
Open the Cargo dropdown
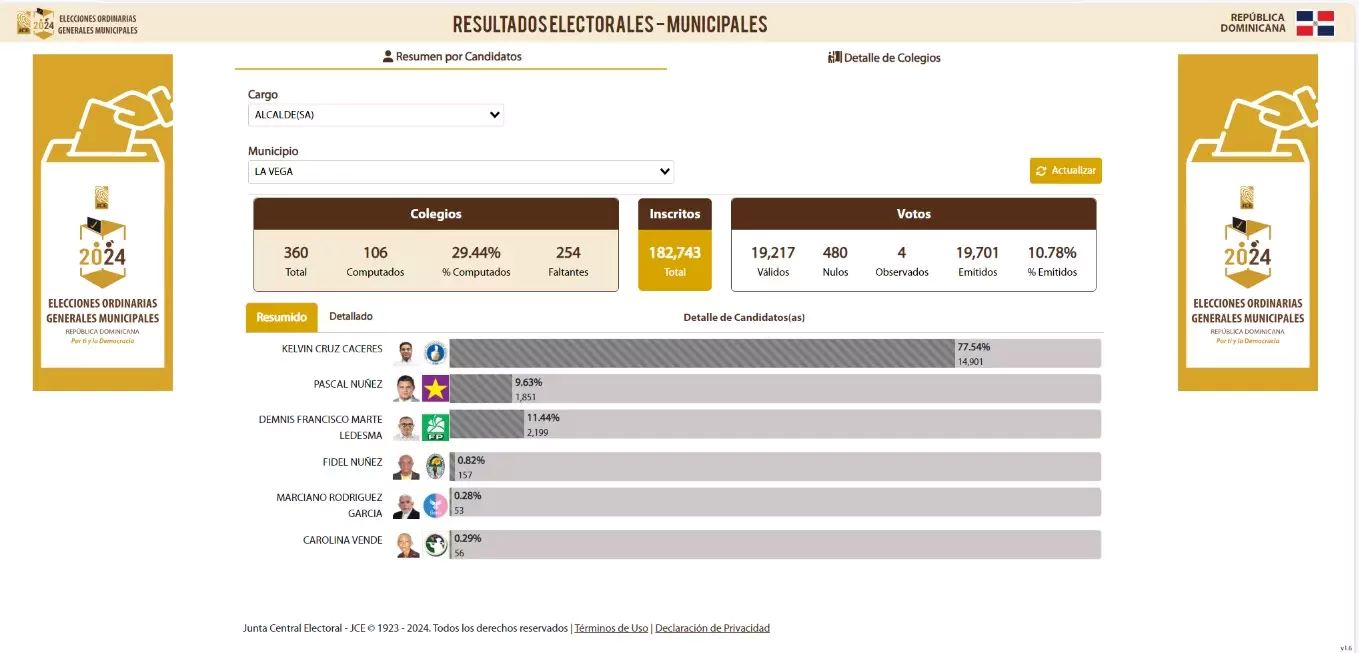tap(376, 115)
